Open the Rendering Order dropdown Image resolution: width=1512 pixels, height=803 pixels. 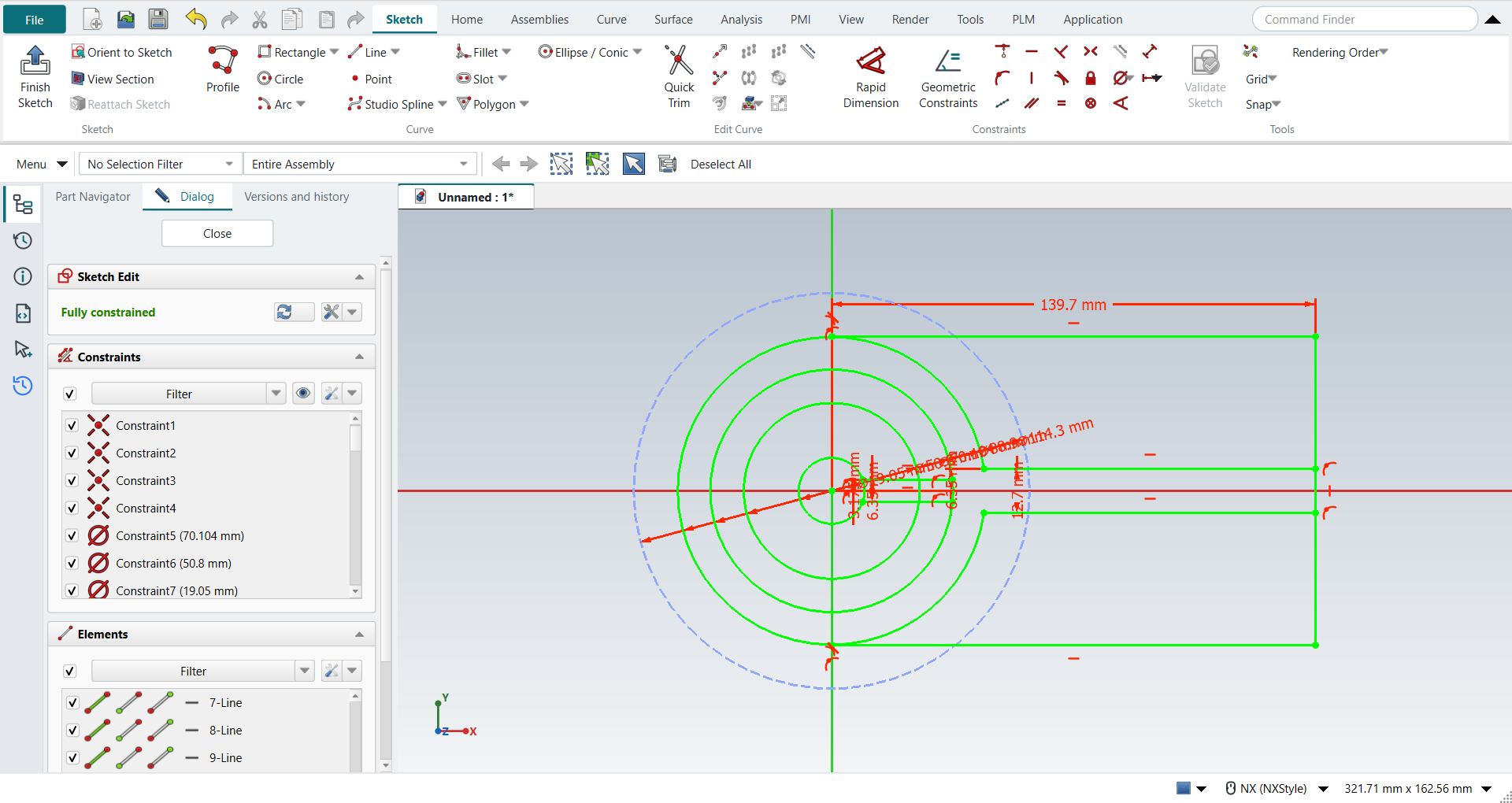(x=1340, y=52)
